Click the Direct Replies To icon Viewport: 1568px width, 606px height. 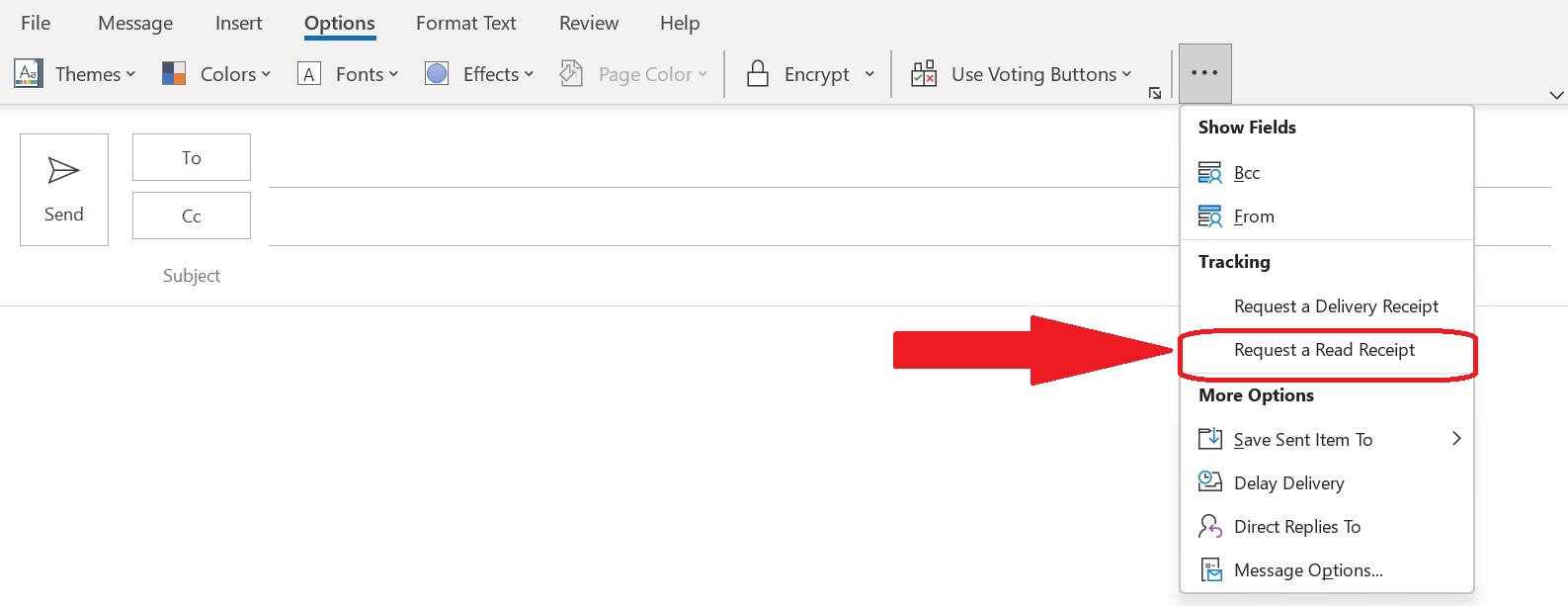click(x=1210, y=526)
